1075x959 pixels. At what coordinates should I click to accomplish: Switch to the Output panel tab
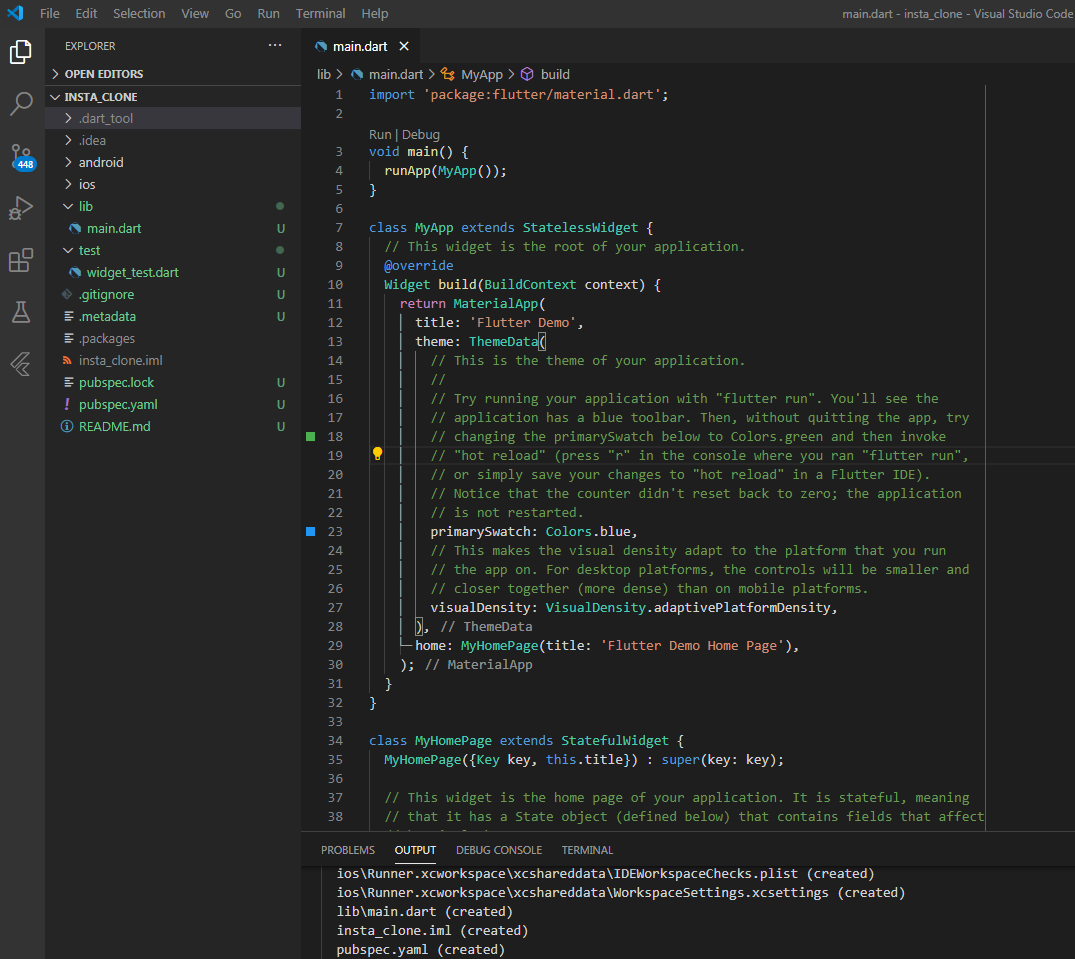(x=415, y=850)
